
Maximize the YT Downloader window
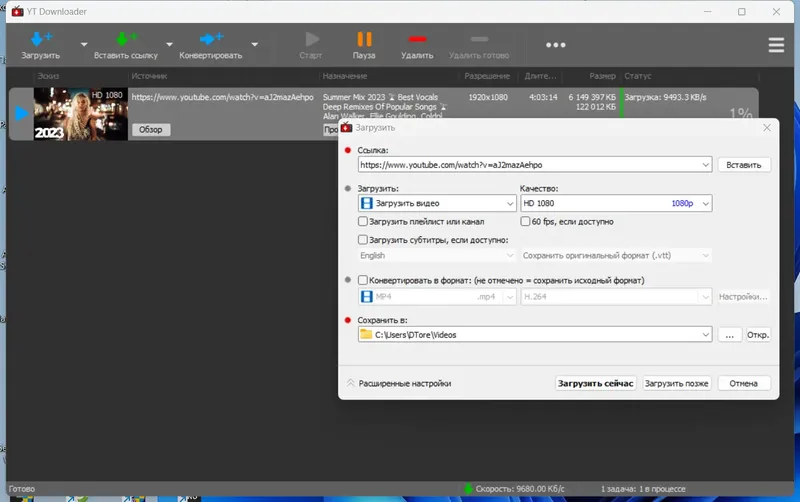tap(741, 11)
